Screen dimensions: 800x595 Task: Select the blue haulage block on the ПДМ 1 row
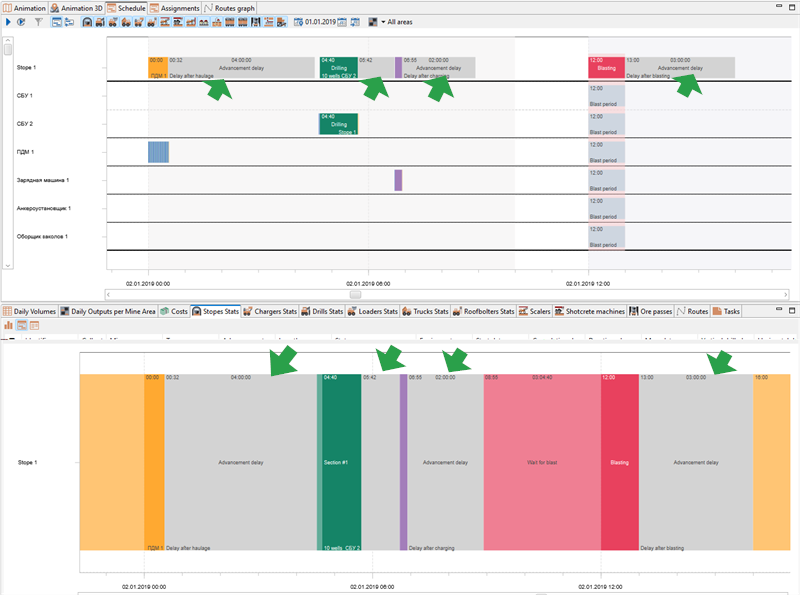[x=158, y=152]
